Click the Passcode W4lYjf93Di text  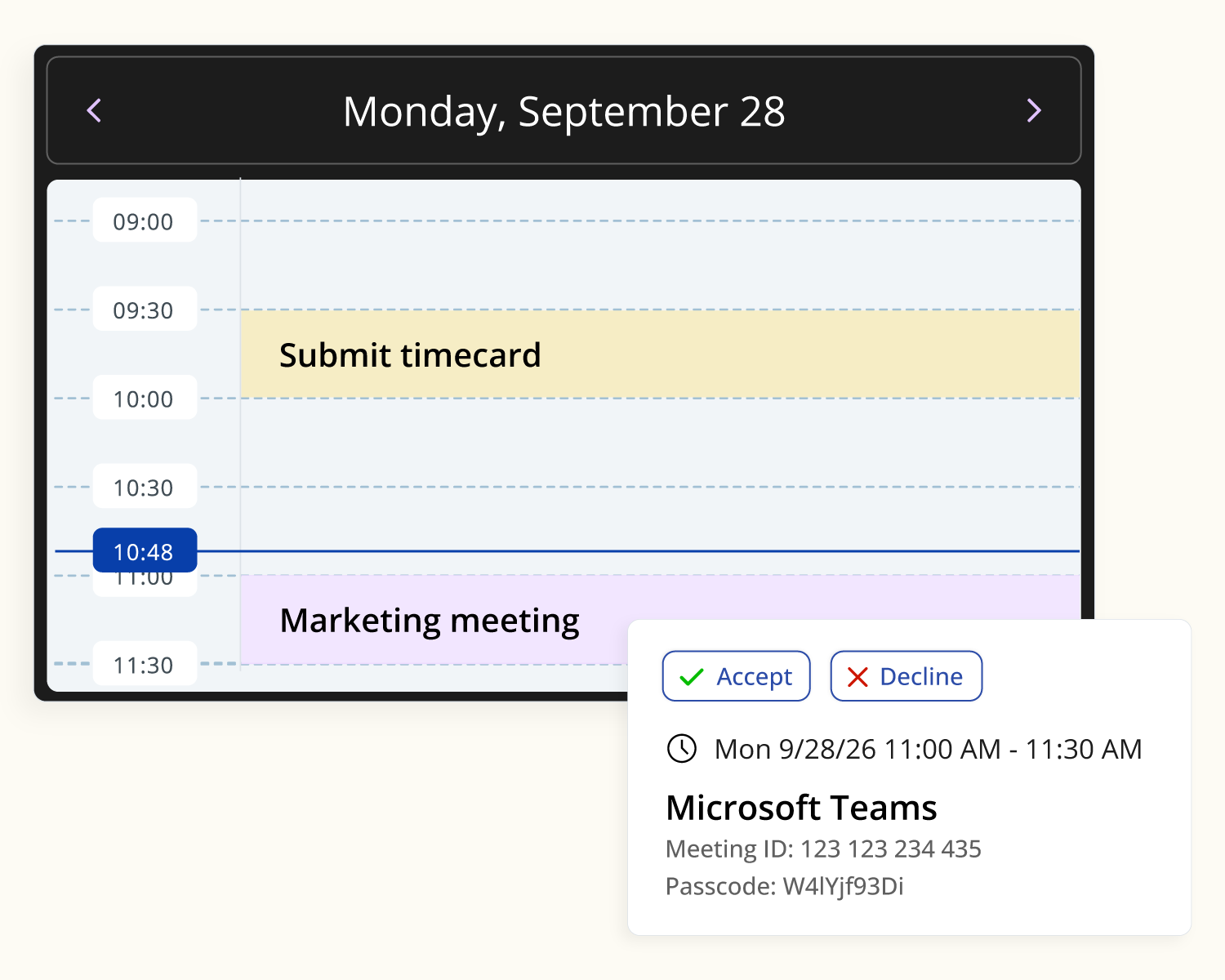(785, 886)
